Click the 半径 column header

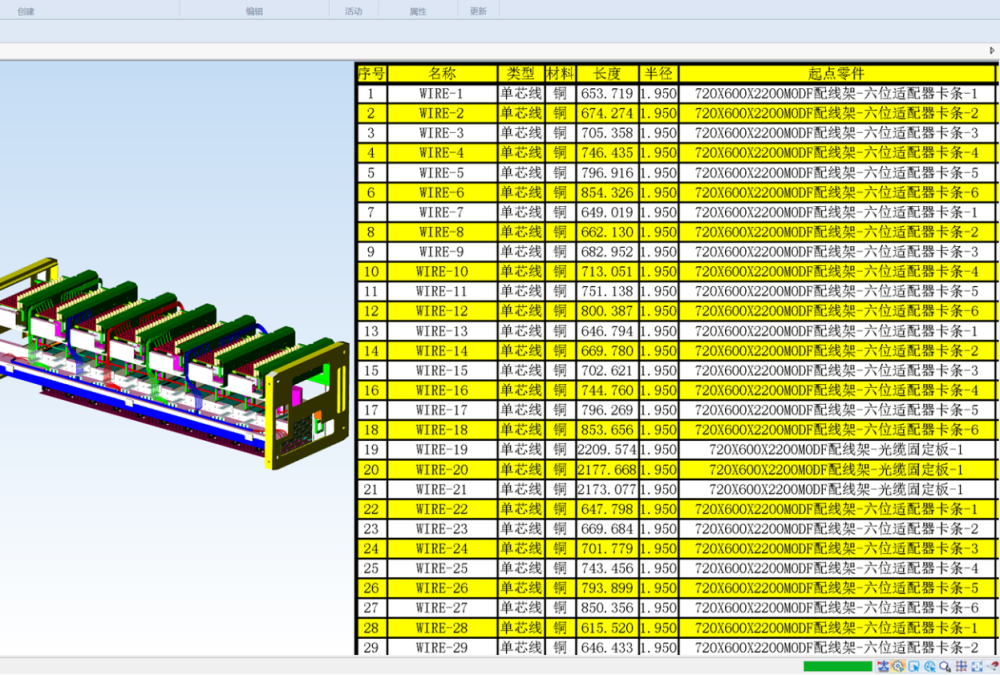click(x=658, y=73)
